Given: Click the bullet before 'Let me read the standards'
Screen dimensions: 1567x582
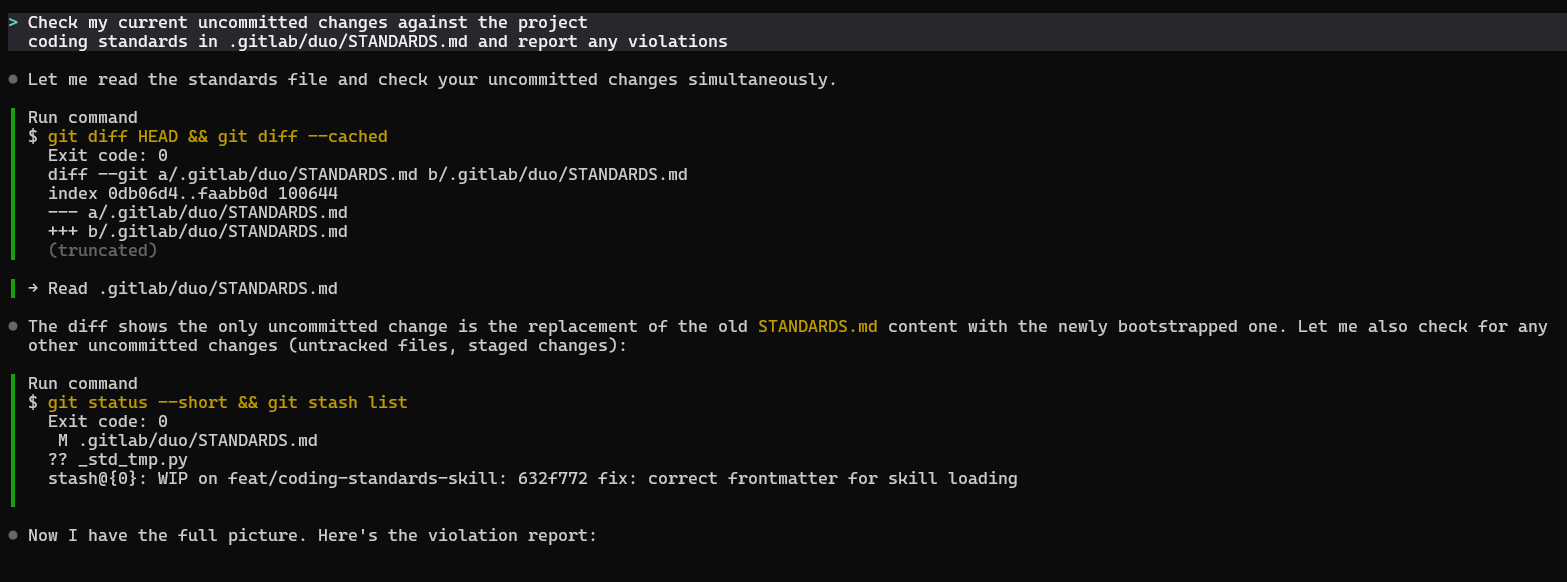Looking at the screenshot, I should pyautogui.click(x=12, y=79).
